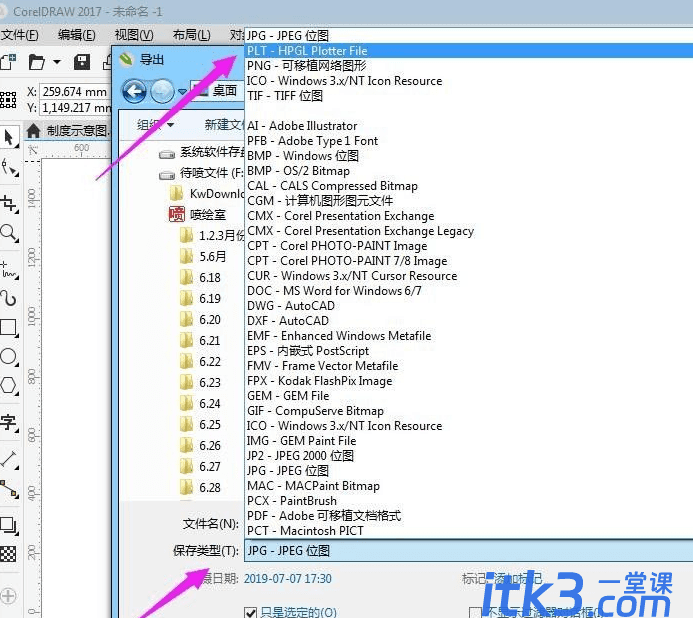The width and height of the screenshot is (693, 618).
Task: Select the Crop tool
Action: pyautogui.click(x=9, y=204)
